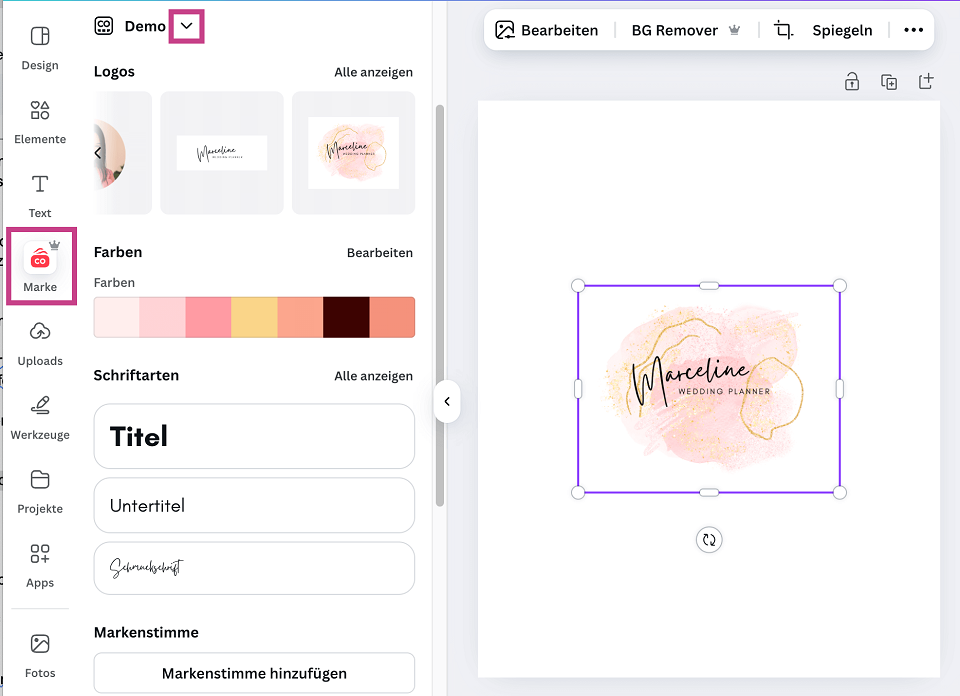Lock the selected element
This screenshot has width=960, height=696.
click(851, 81)
